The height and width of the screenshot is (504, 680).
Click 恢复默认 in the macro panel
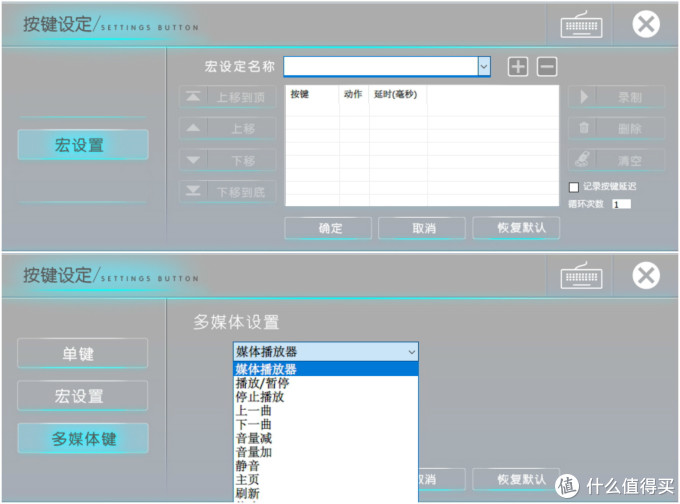[516, 228]
